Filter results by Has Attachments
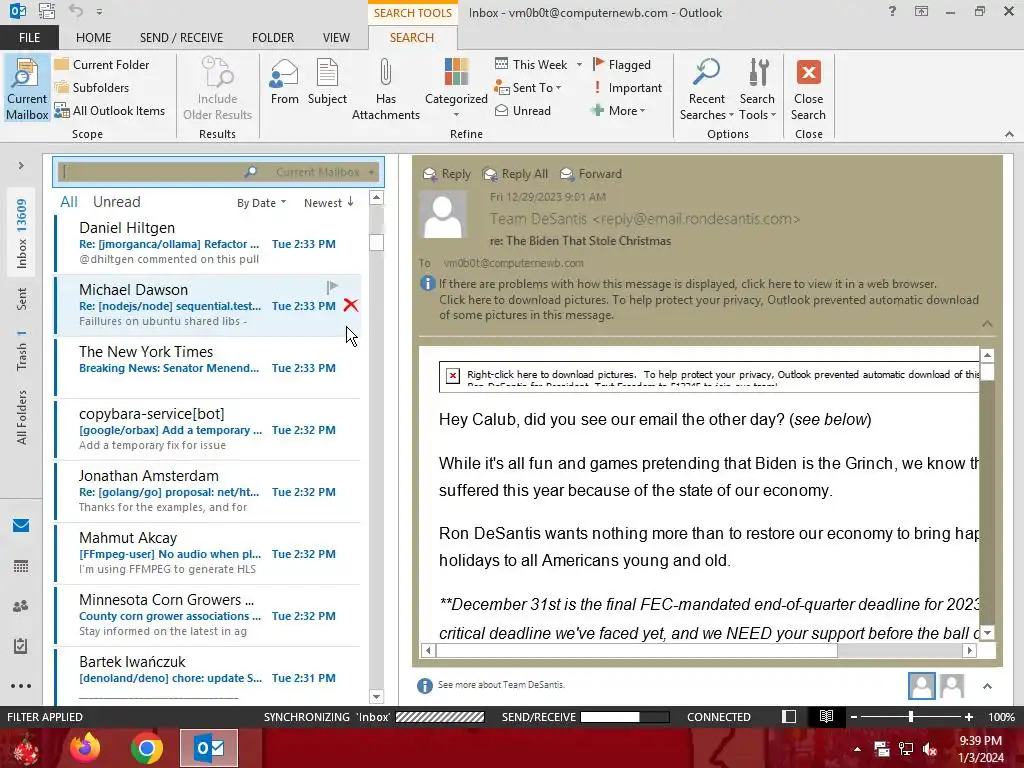The image size is (1024, 768). pyautogui.click(x=385, y=89)
